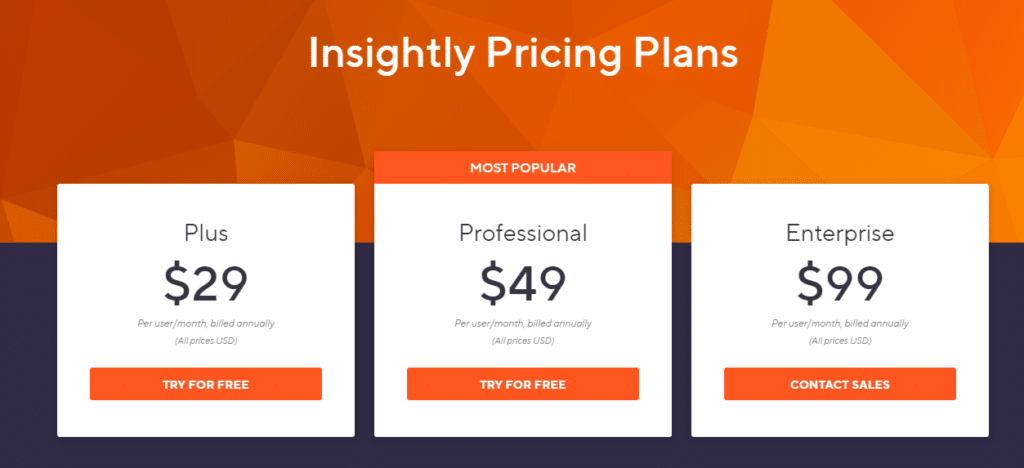Click All prices USD under the $29 price
This screenshot has height=468, width=1024.
pyautogui.click(x=206, y=341)
